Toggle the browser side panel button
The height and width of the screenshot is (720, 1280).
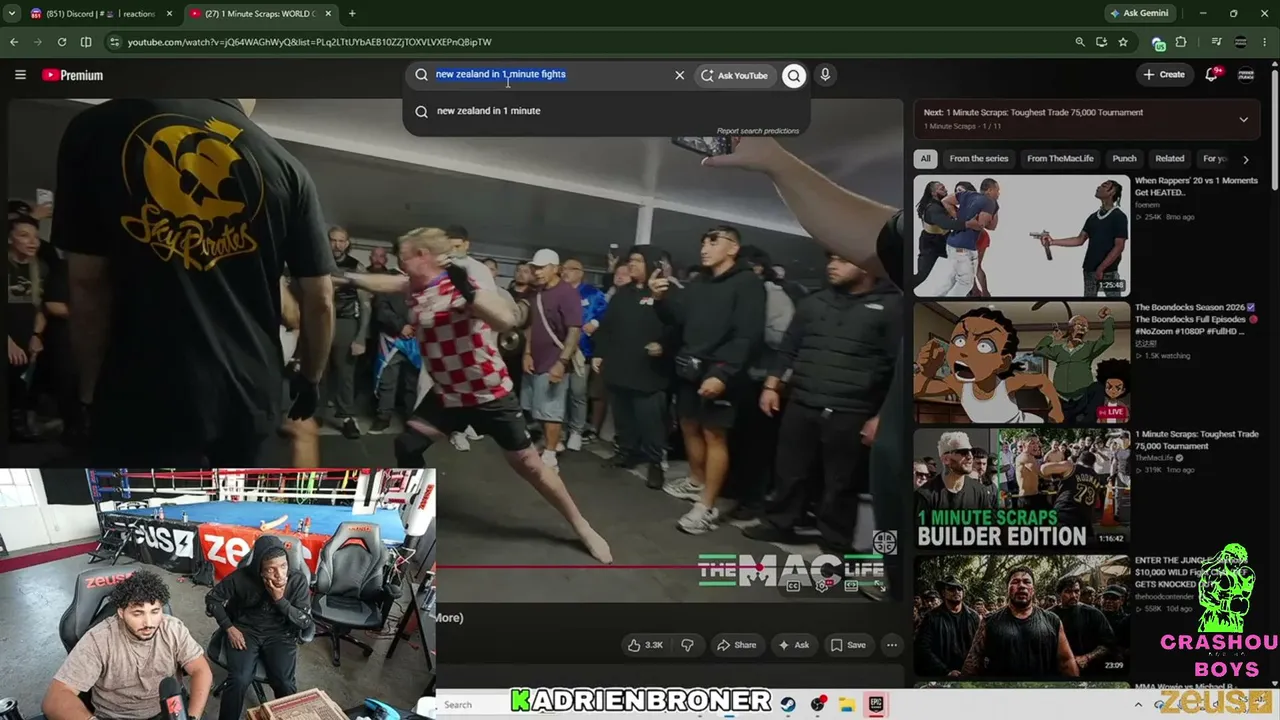(x=86, y=42)
